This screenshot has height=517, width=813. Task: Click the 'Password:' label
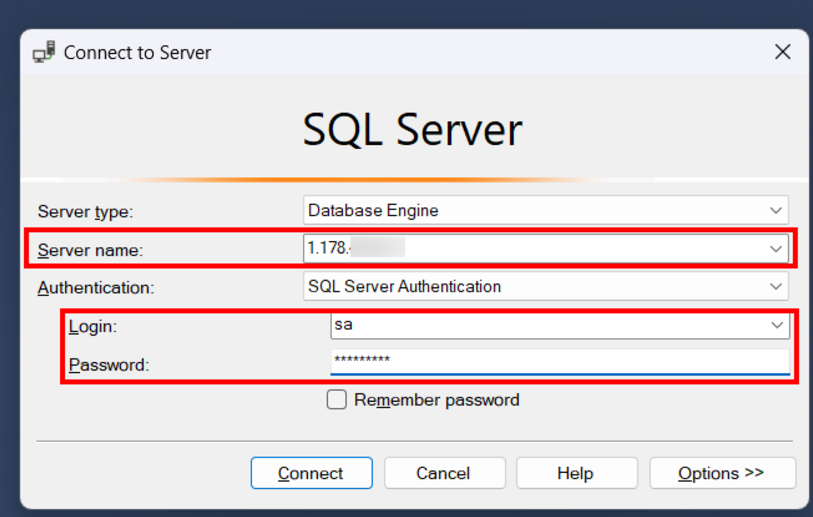[x=108, y=365]
